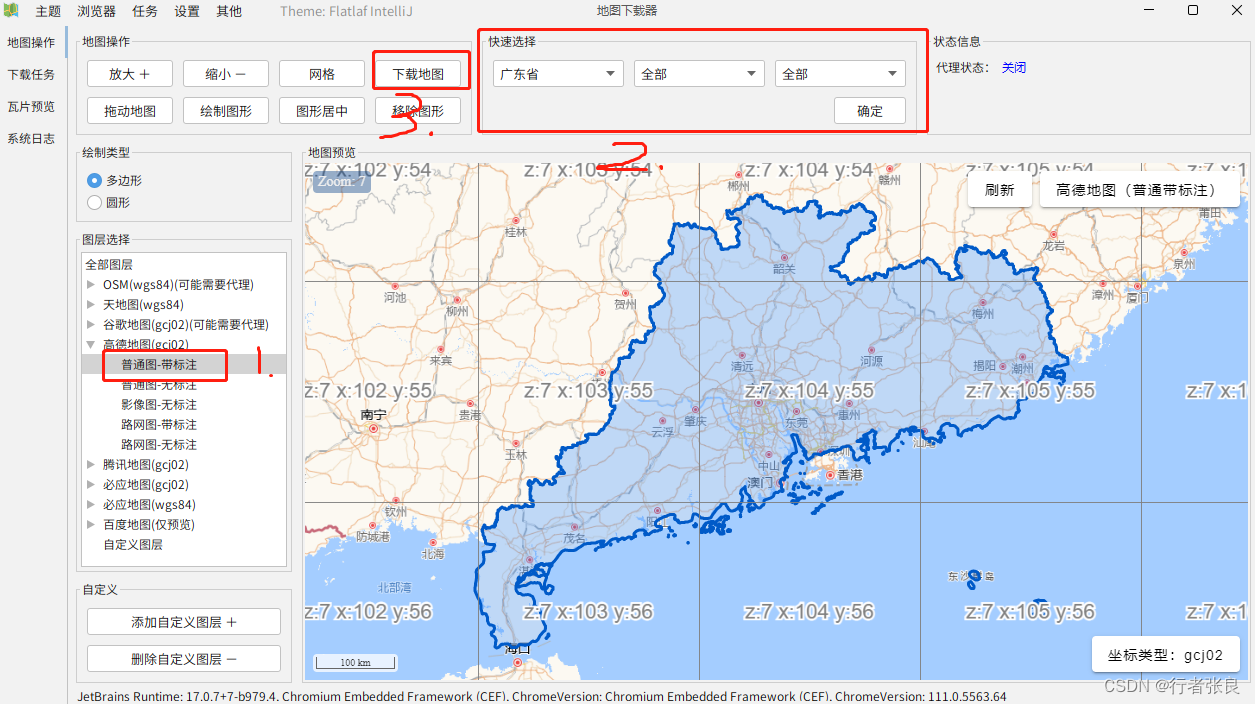Collapse the 高德地图(gcj02) tree node
The image size is (1255, 704).
92,345
